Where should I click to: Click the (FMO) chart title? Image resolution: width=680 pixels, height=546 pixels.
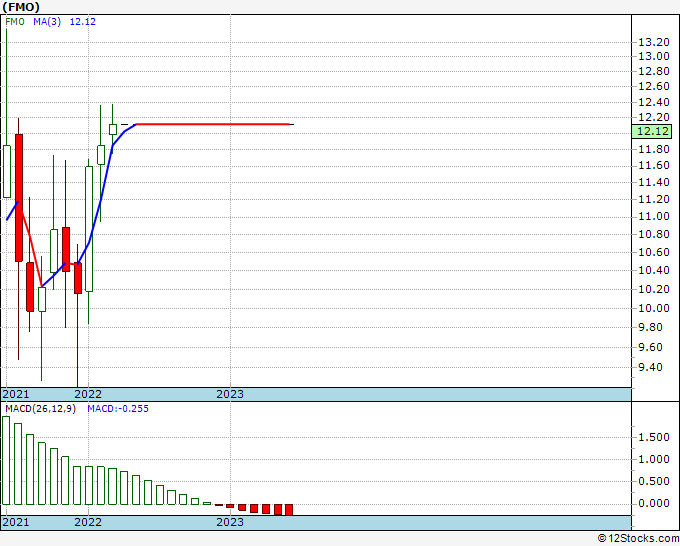(x=21, y=7)
